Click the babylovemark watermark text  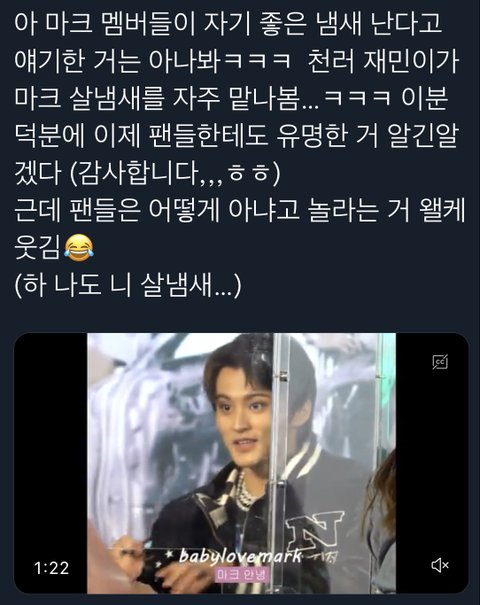tap(240, 556)
